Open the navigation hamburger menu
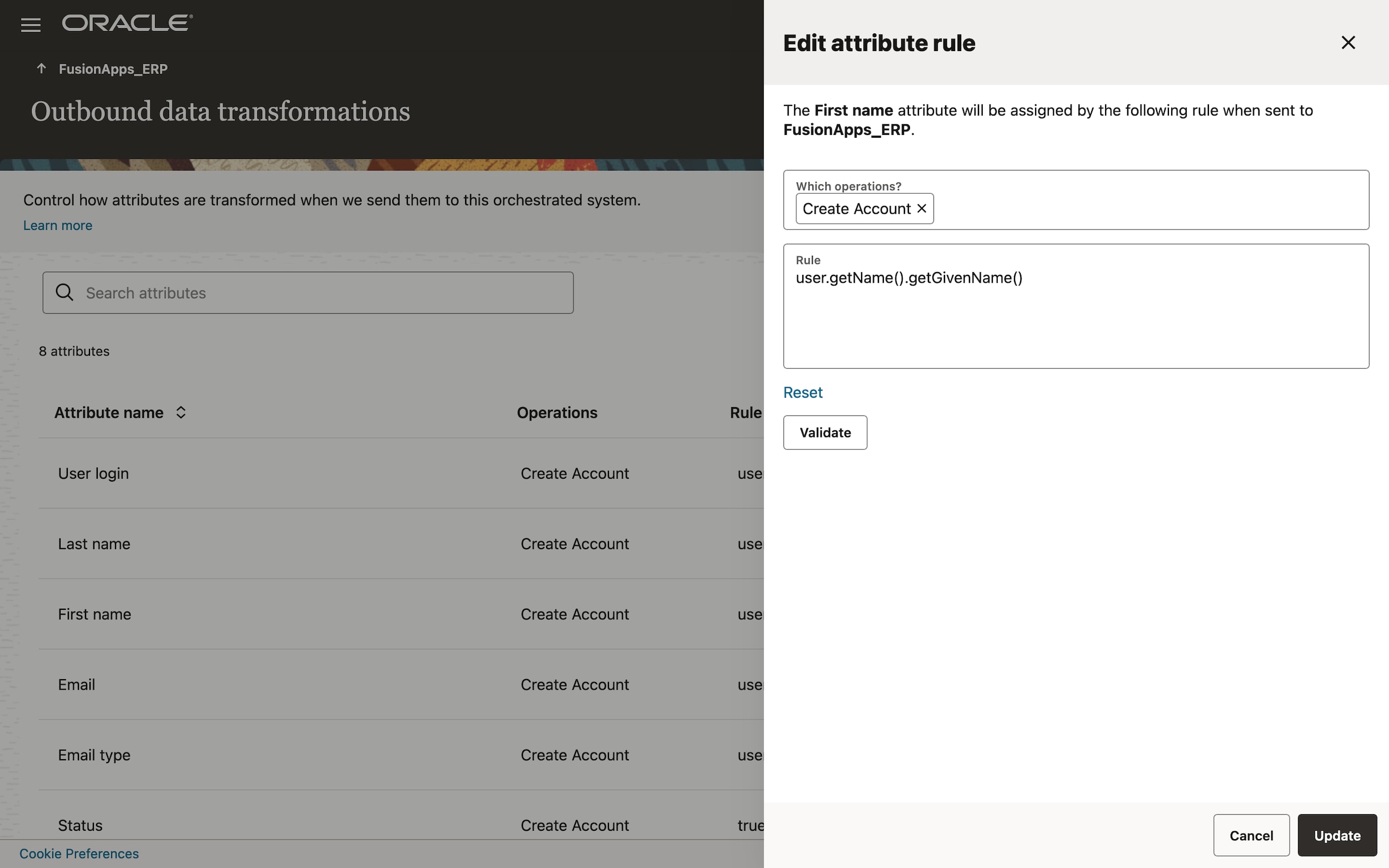 [x=31, y=24]
